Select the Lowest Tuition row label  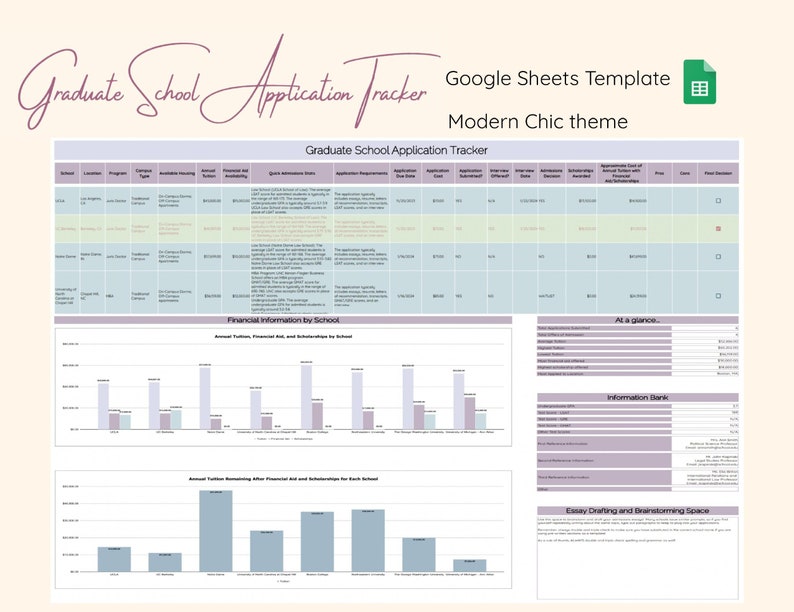click(604, 354)
